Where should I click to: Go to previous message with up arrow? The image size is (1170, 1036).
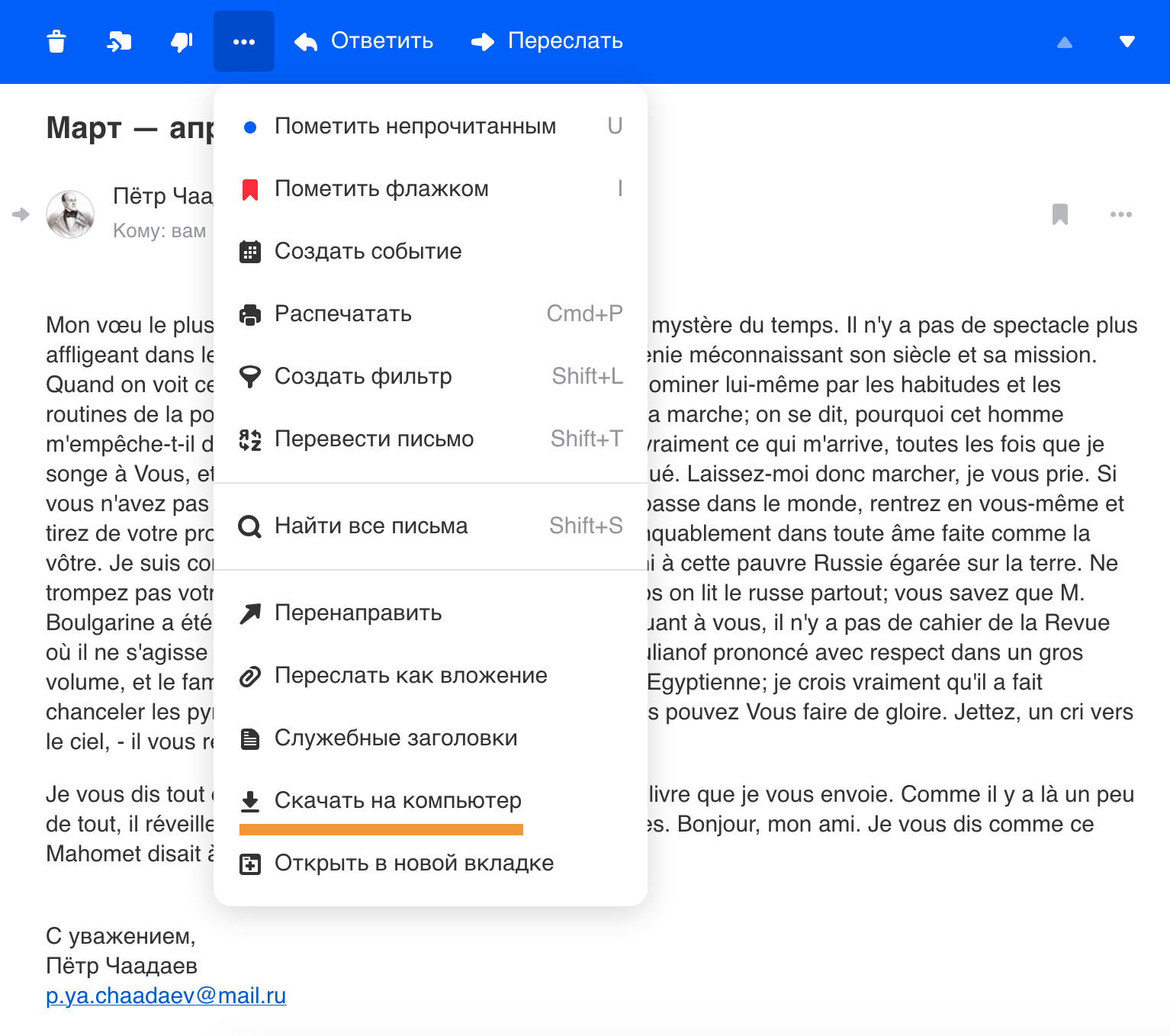1065,42
